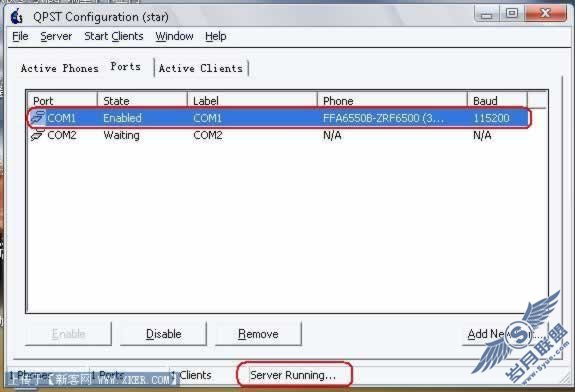Image resolution: width=575 pixels, height=392 pixels.
Task: Click the Add New Port button
Action: click(505, 334)
